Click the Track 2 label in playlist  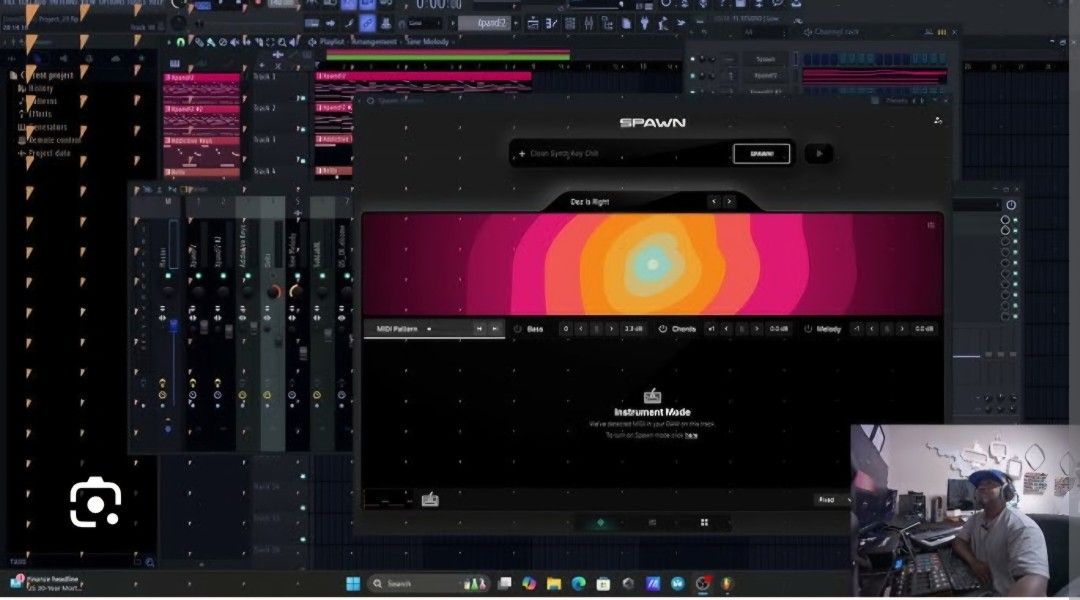(x=264, y=108)
